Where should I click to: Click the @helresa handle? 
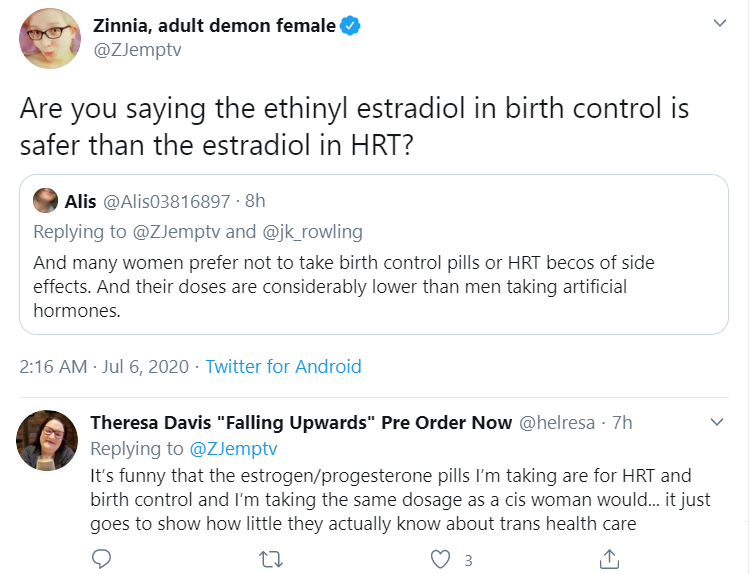pos(557,423)
